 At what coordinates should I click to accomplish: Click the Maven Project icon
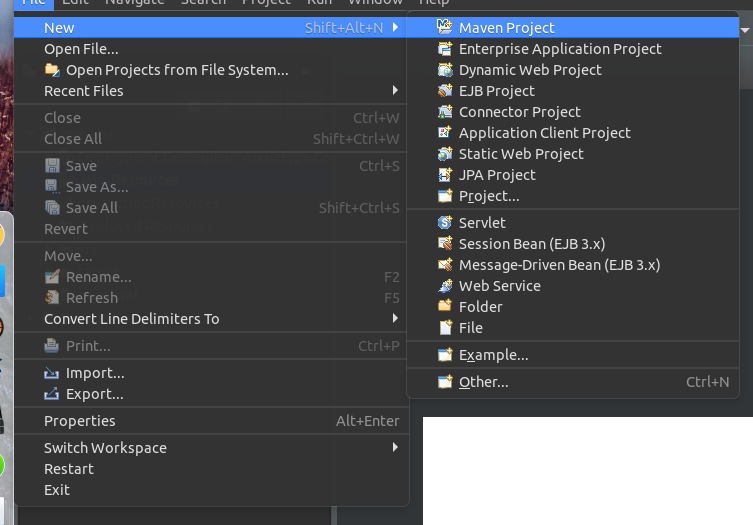[x=445, y=27]
